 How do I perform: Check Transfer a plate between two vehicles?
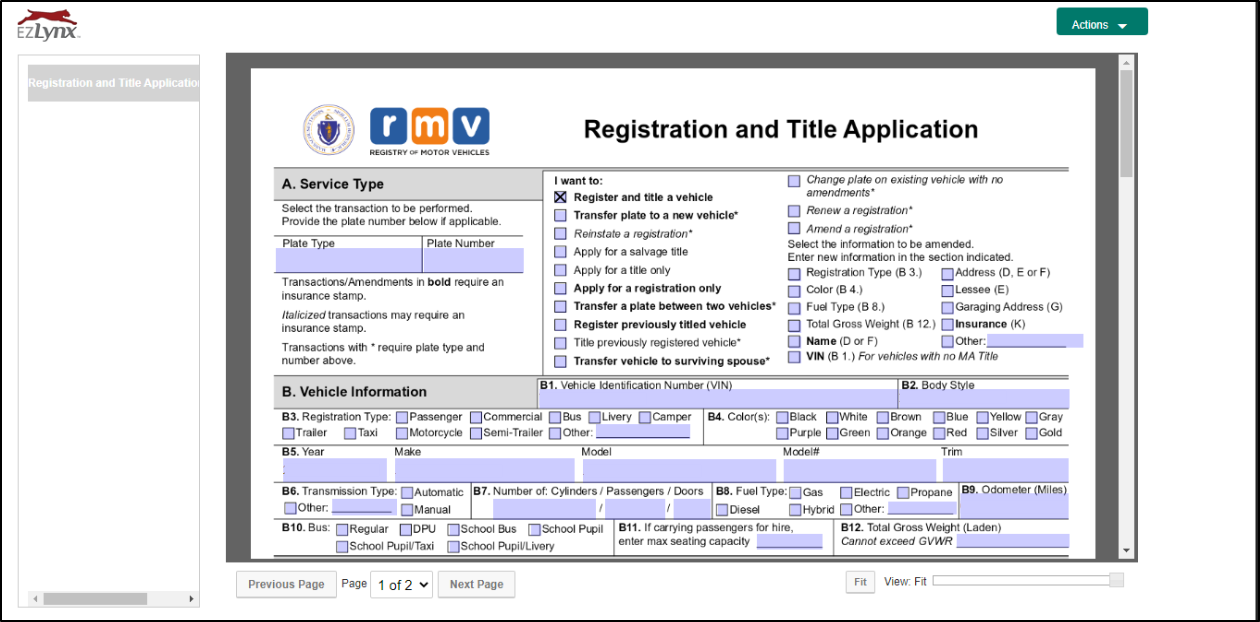pos(561,306)
